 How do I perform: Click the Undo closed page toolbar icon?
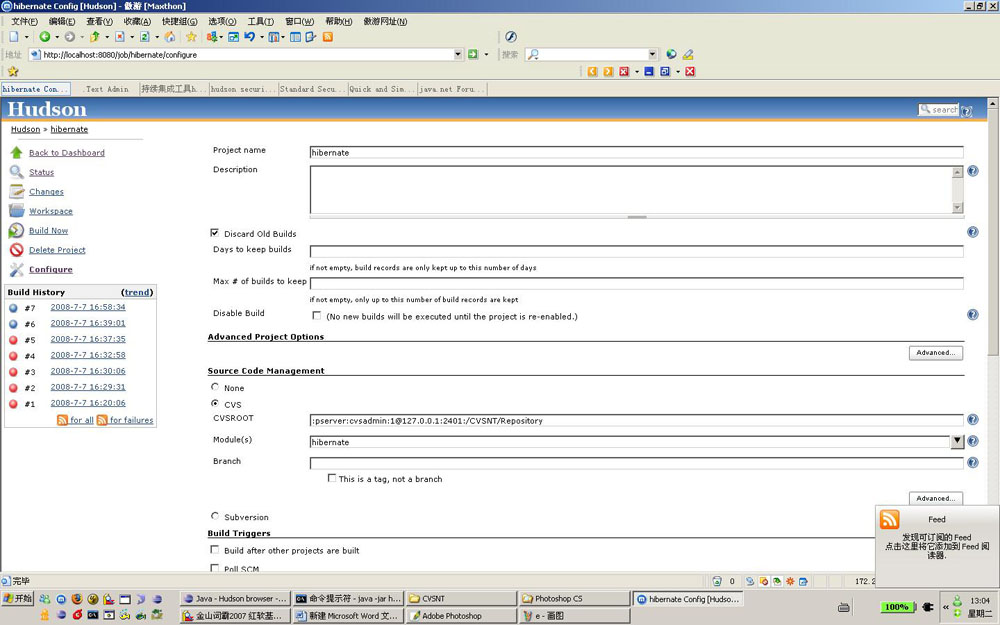pos(250,37)
